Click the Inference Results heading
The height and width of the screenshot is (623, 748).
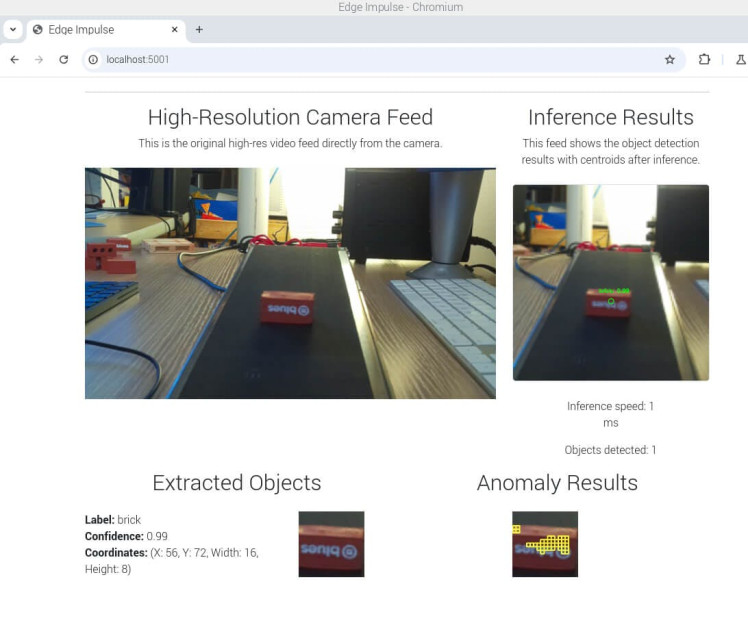(611, 117)
